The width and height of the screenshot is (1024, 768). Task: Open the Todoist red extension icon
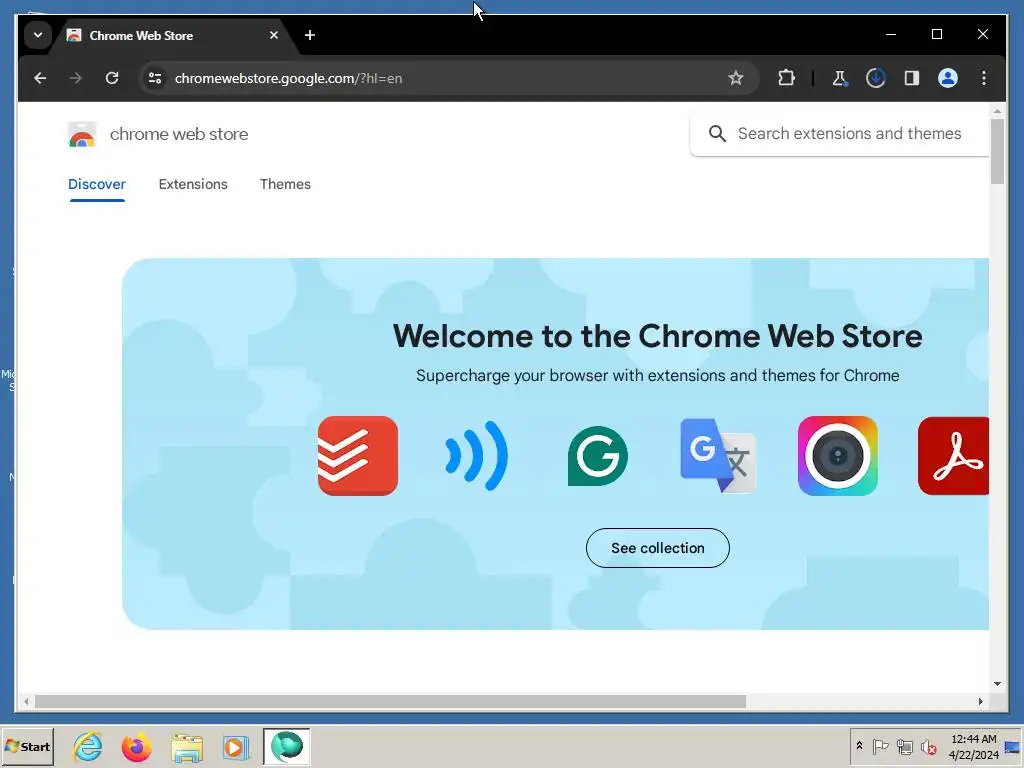[x=358, y=456]
